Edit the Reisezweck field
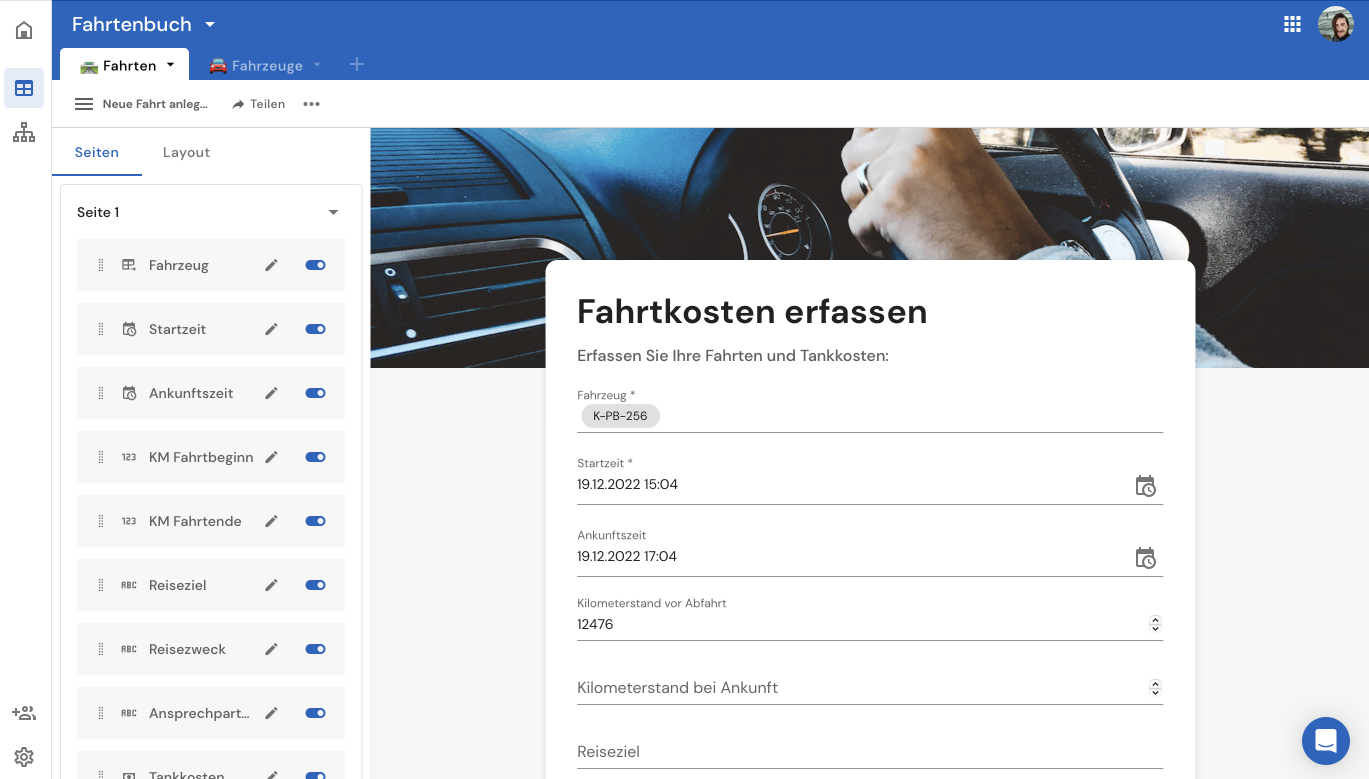Screen dimensions: 1369x779 (x=271, y=649)
